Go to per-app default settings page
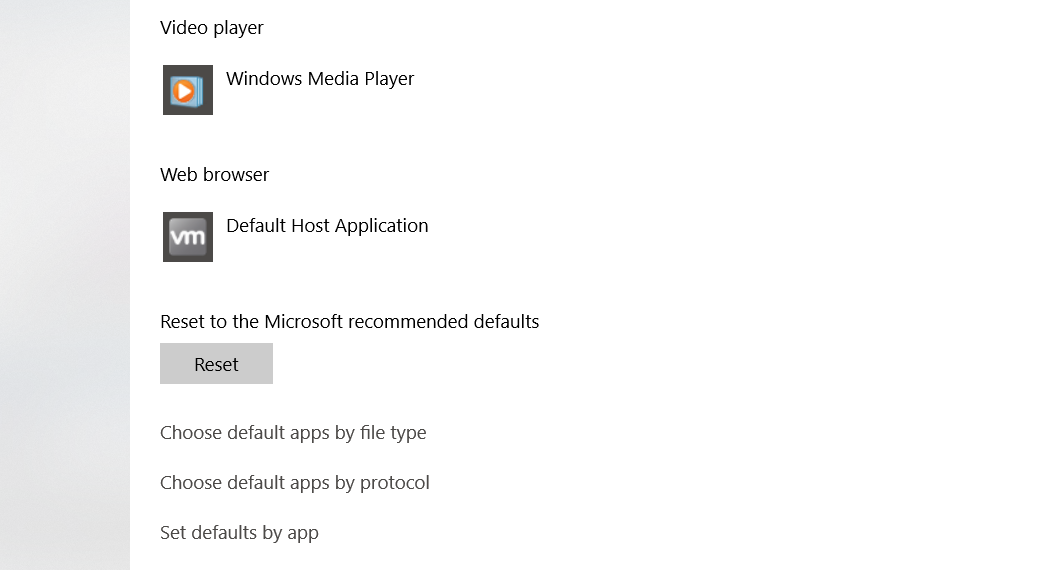 pos(239,533)
